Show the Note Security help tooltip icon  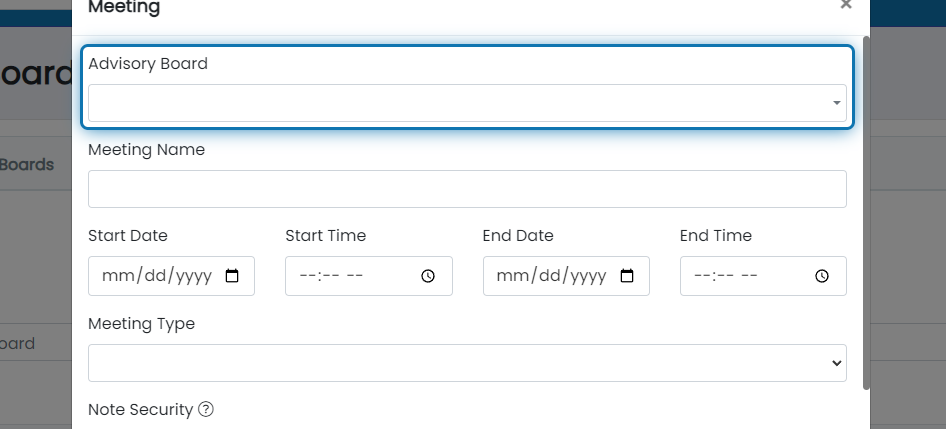point(206,409)
